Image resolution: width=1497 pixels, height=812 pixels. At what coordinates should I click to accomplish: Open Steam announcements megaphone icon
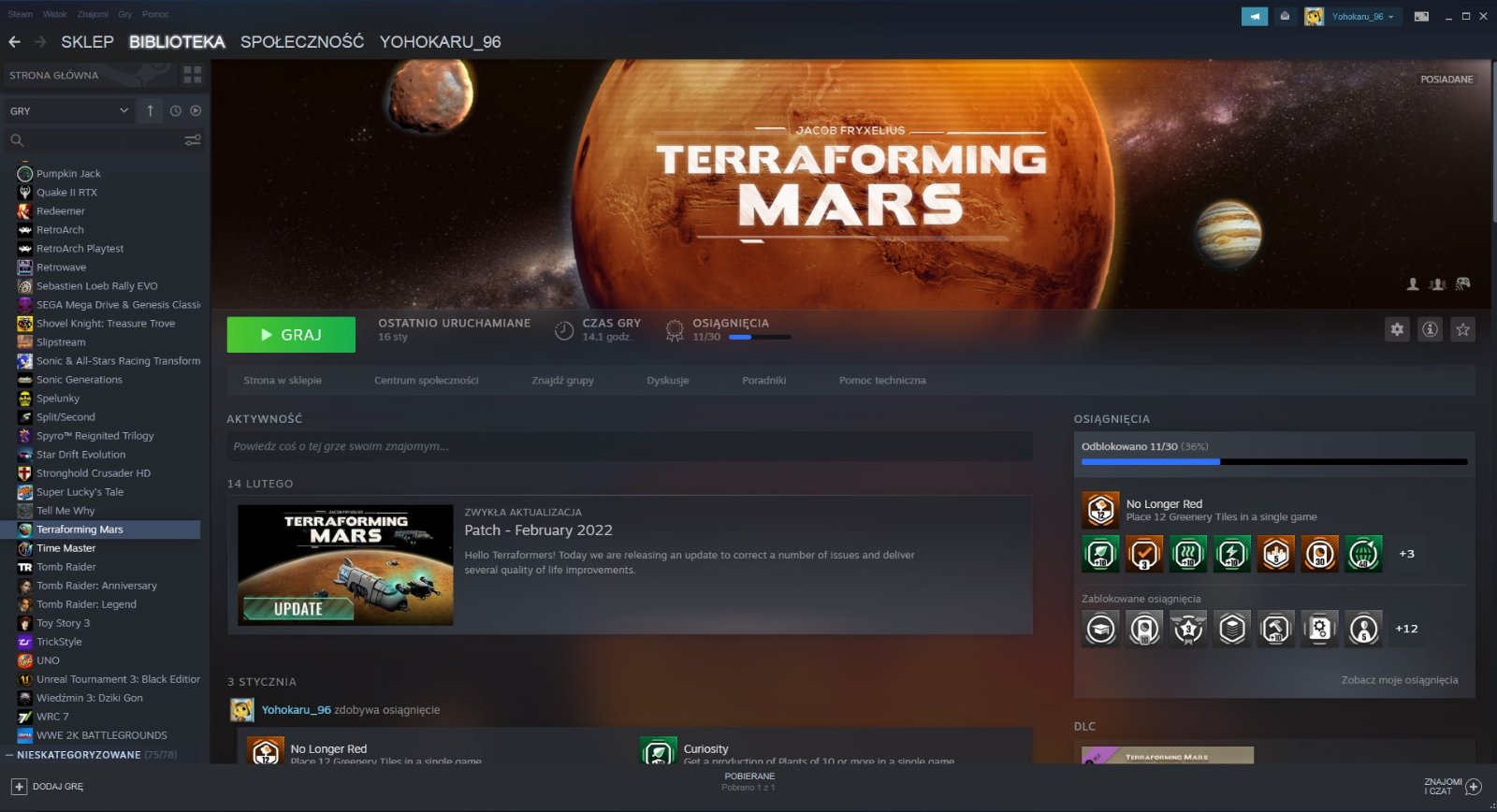(x=1254, y=16)
